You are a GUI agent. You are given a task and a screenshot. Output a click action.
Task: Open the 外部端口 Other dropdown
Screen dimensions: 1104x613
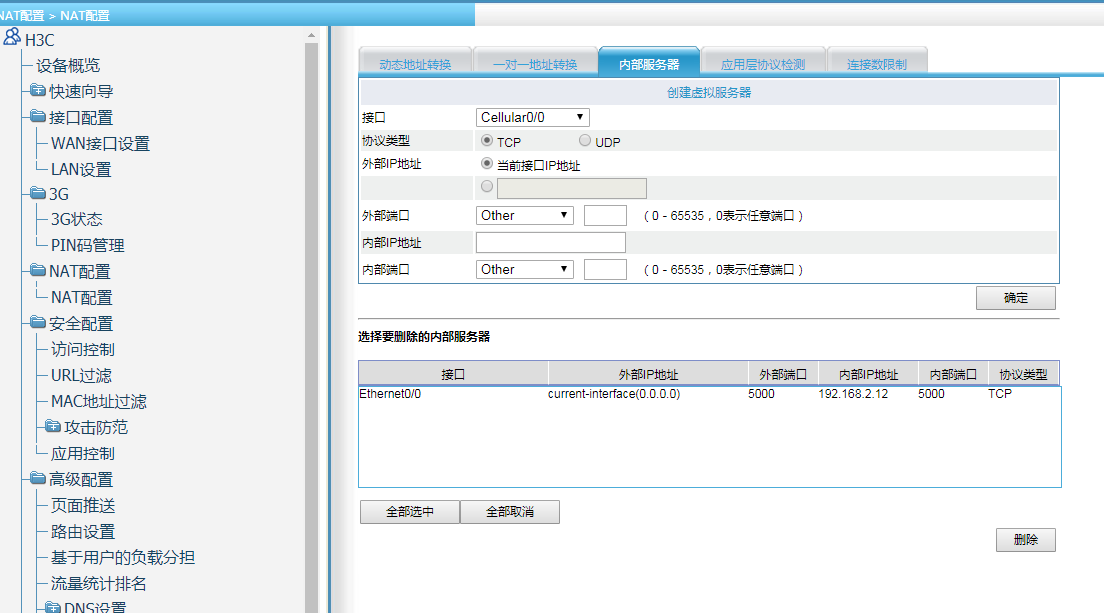(x=525, y=215)
